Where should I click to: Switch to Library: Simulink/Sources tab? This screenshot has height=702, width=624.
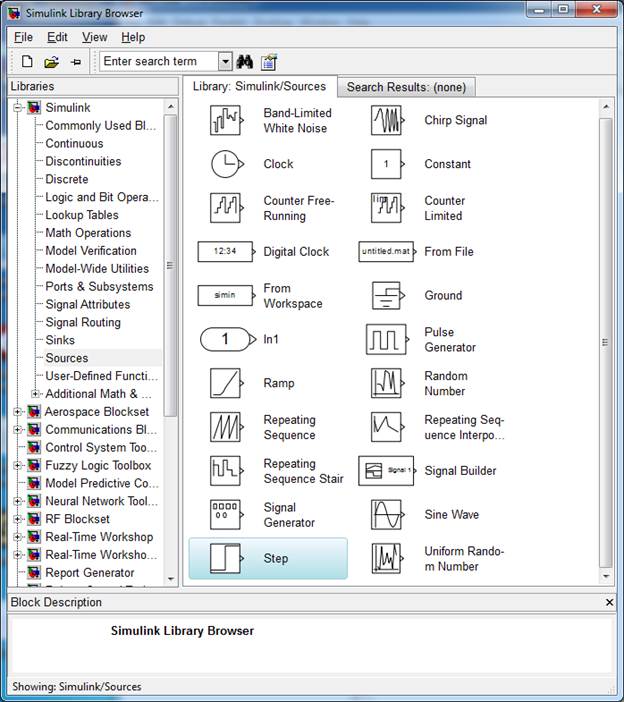260,86
